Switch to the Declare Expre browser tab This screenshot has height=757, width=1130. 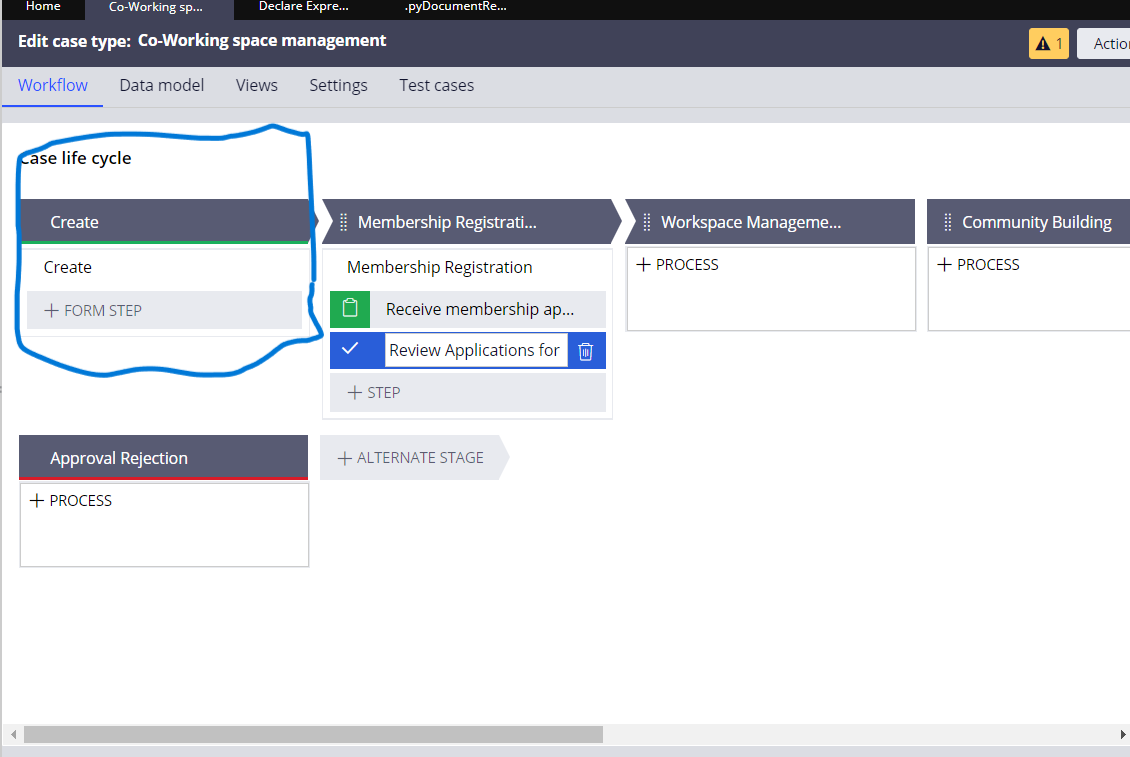pyautogui.click(x=303, y=7)
